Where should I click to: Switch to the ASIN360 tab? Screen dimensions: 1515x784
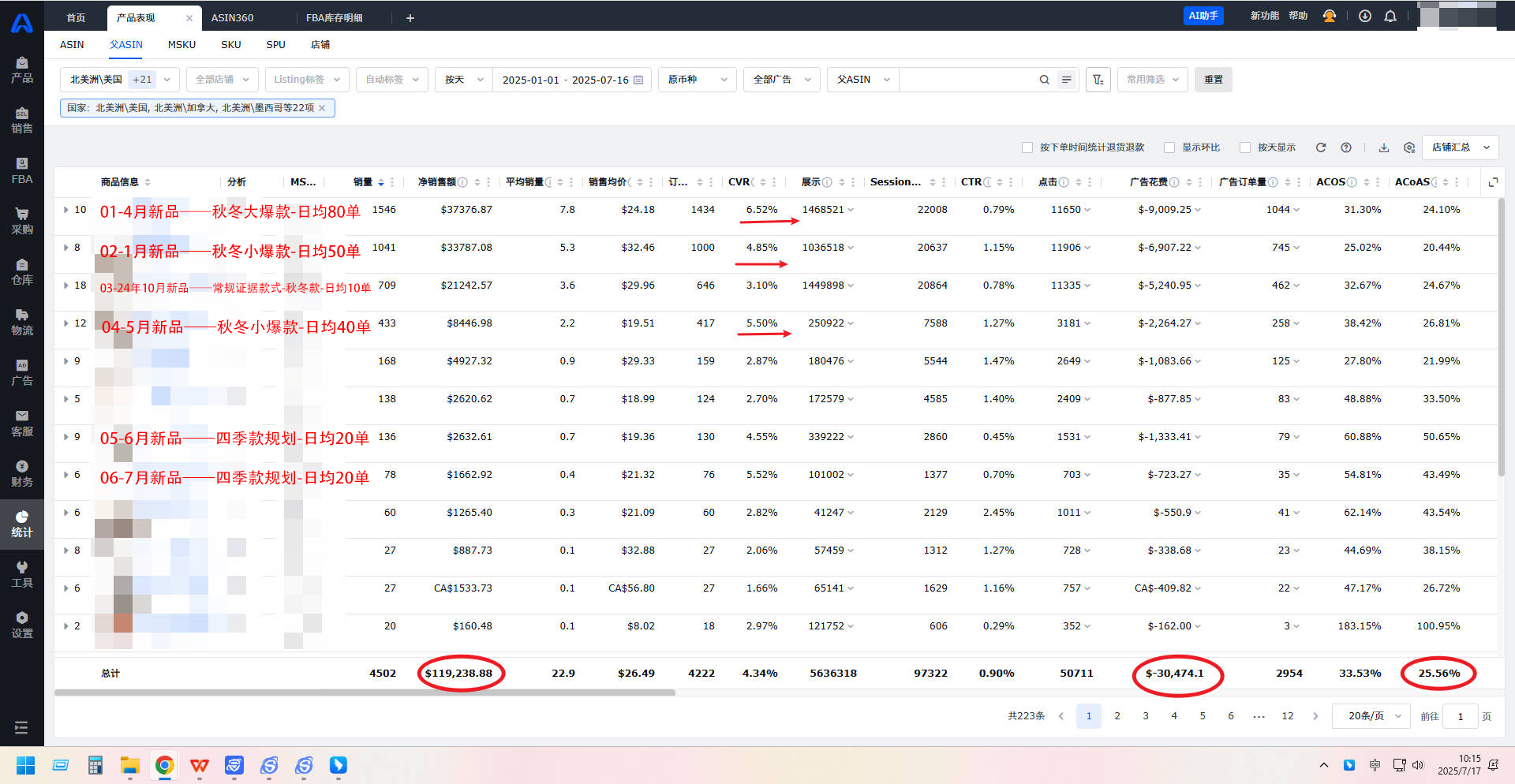[232, 17]
